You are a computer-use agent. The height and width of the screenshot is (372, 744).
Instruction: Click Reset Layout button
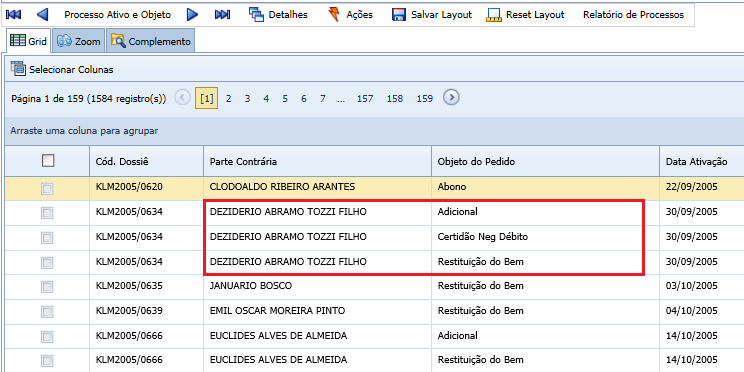[526, 15]
